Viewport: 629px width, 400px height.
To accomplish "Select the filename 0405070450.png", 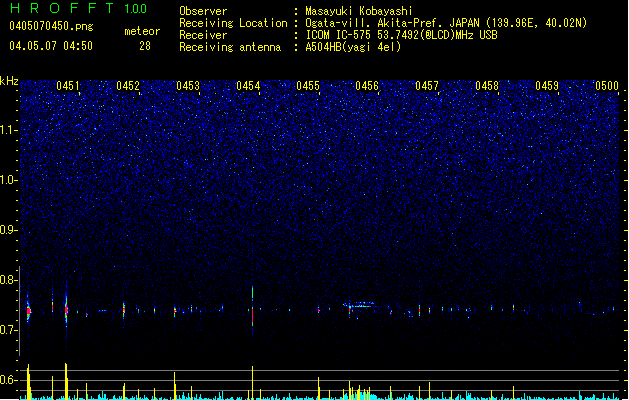I will pos(51,26).
